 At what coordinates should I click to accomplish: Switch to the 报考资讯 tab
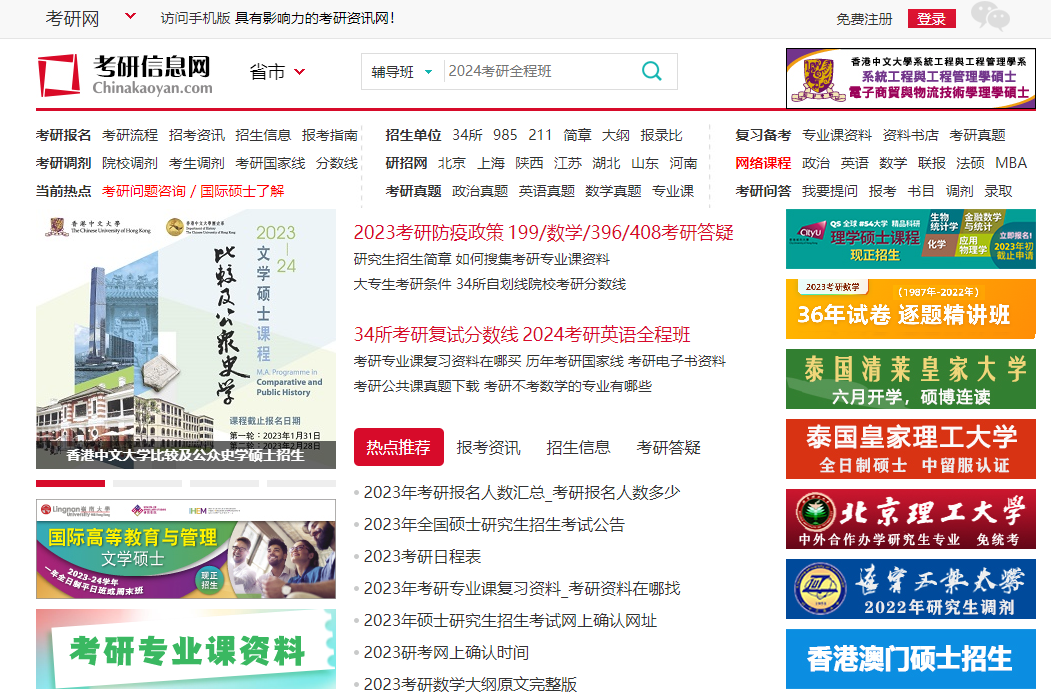[x=489, y=447]
